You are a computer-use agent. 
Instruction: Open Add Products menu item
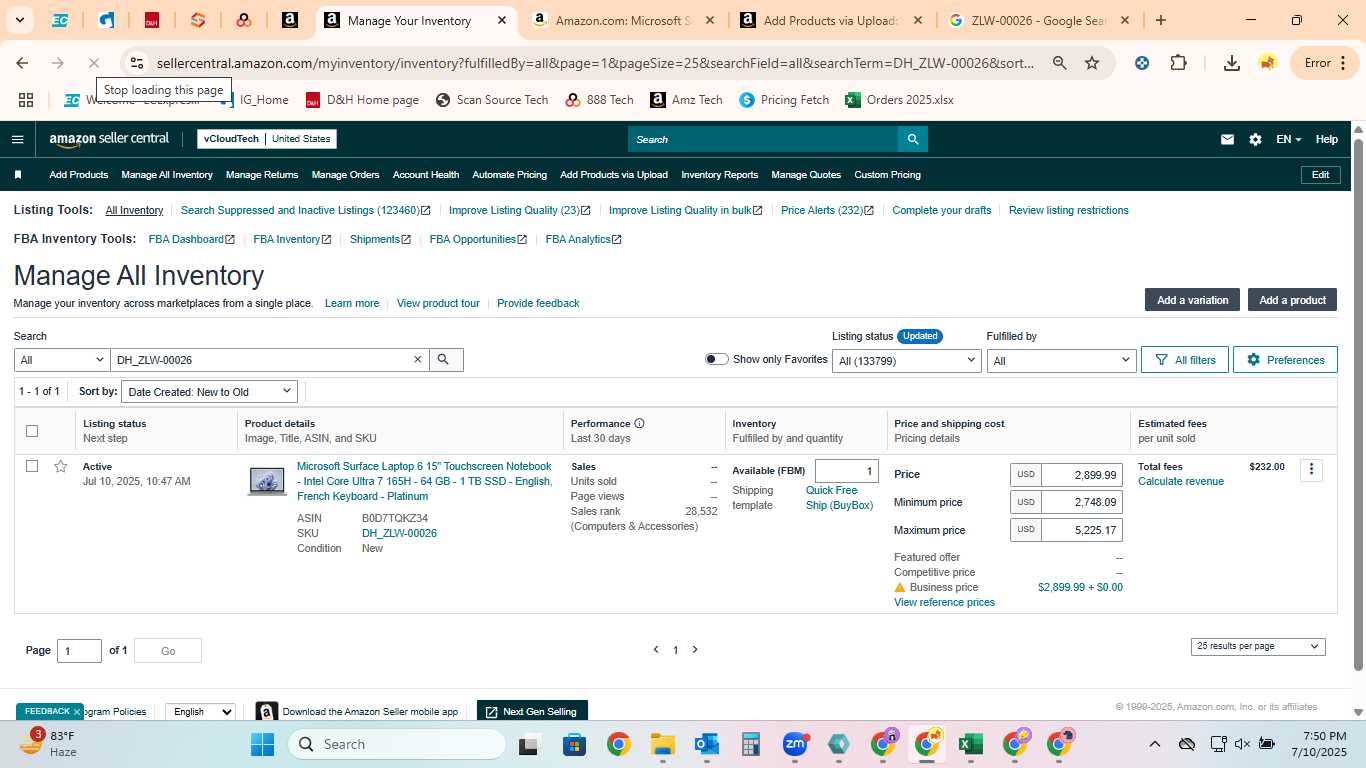click(79, 175)
